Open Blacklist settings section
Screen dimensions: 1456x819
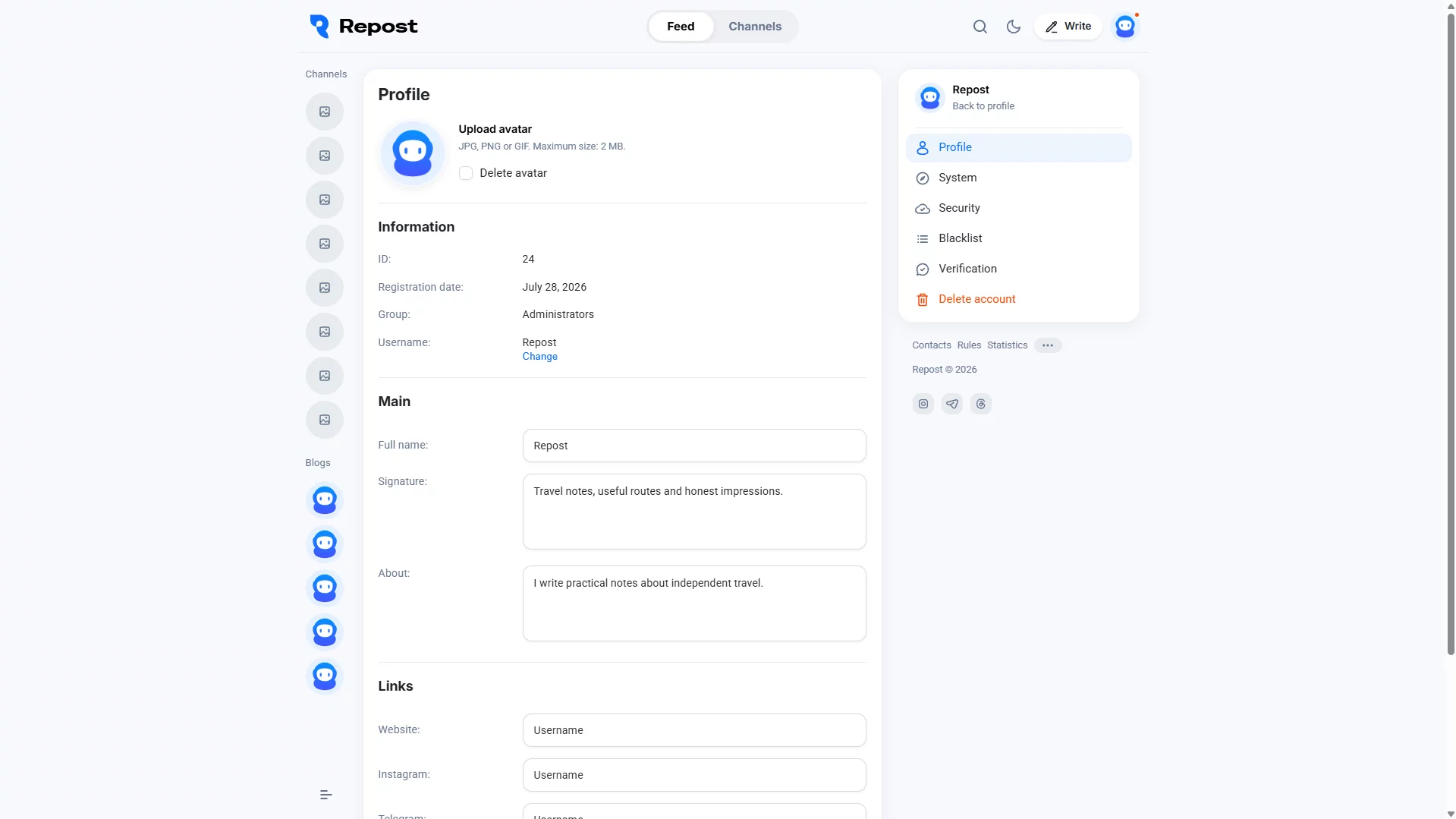pyautogui.click(x=1018, y=238)
